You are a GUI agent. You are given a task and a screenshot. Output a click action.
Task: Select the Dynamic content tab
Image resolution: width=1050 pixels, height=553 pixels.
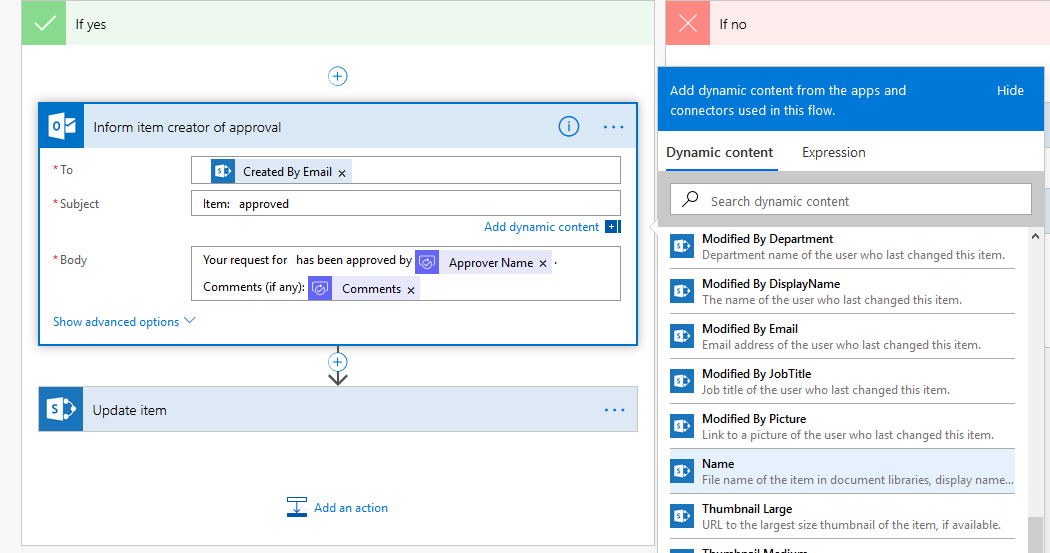(719, 153)
